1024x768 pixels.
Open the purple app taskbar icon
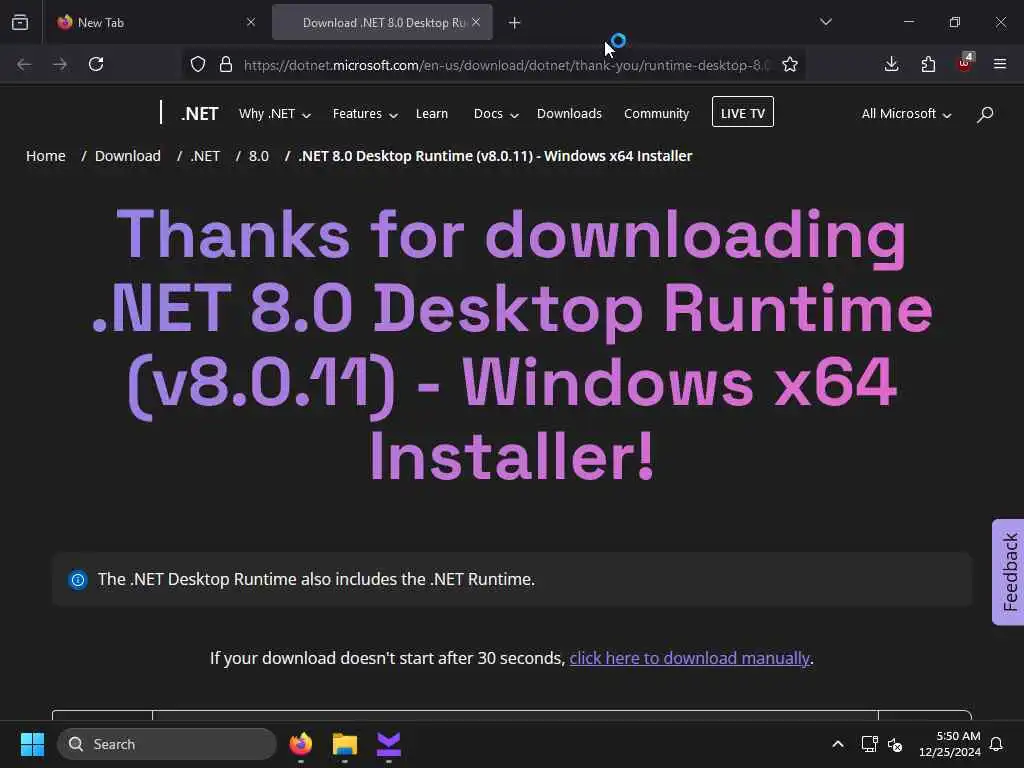coord(389,744)
